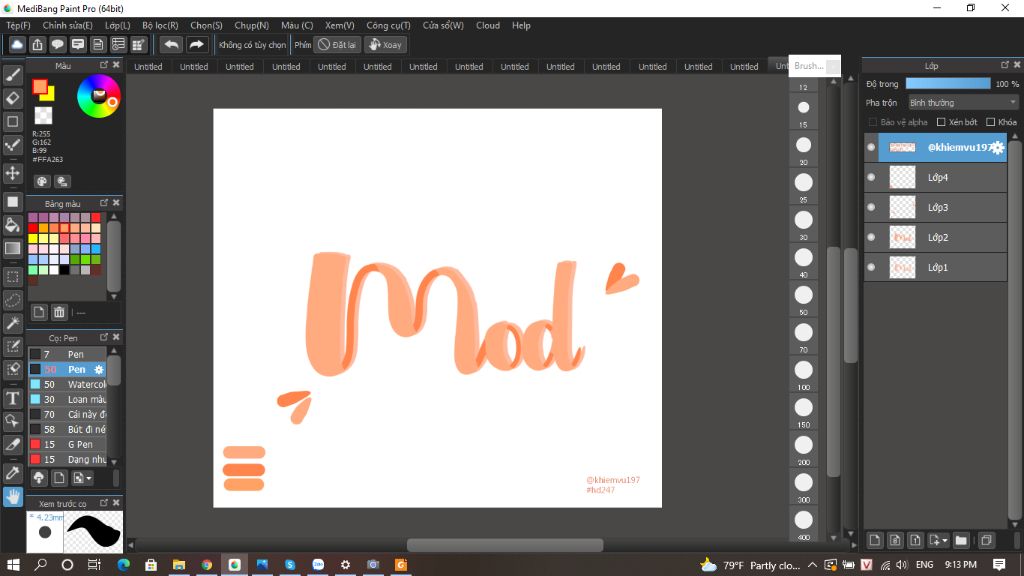Select the Move tool
This screenshot has width=1024, height=576.
coord(12,173)
